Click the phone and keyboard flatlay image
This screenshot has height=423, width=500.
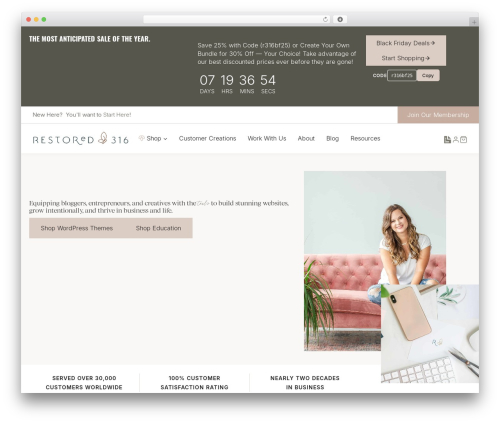pos(430,333)
